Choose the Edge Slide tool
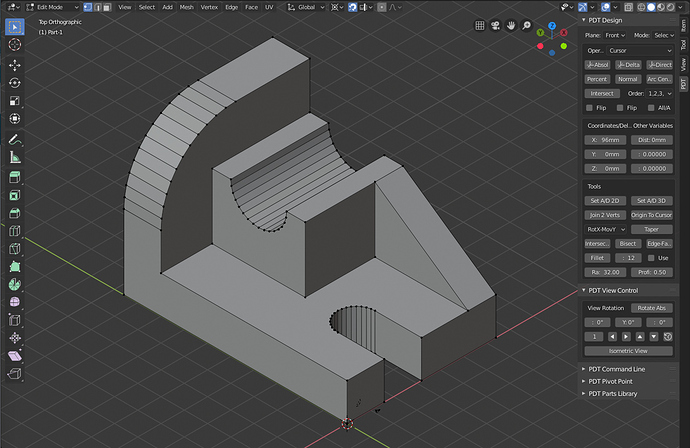 tap(15, 320)
